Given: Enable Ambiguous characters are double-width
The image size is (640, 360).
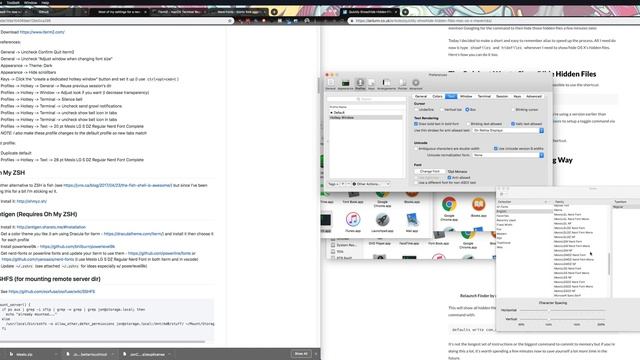Looking at the screenshot, I should [x=416, y=149].
